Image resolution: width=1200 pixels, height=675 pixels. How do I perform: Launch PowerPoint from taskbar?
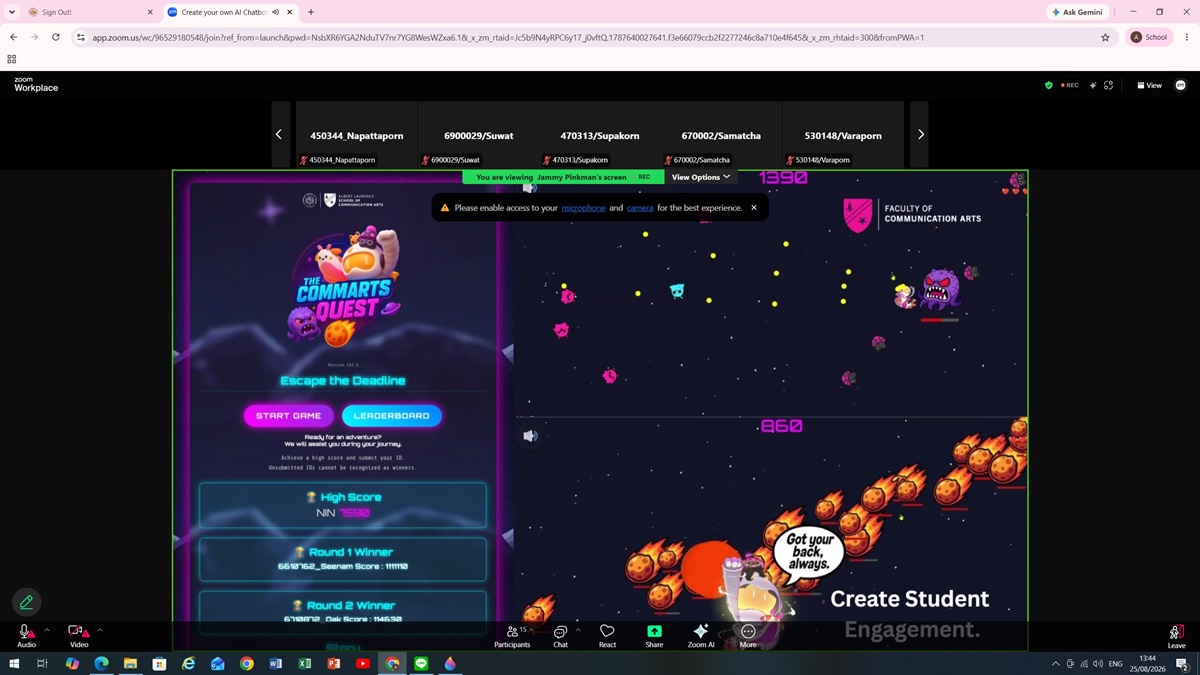[x=334, y=663]
